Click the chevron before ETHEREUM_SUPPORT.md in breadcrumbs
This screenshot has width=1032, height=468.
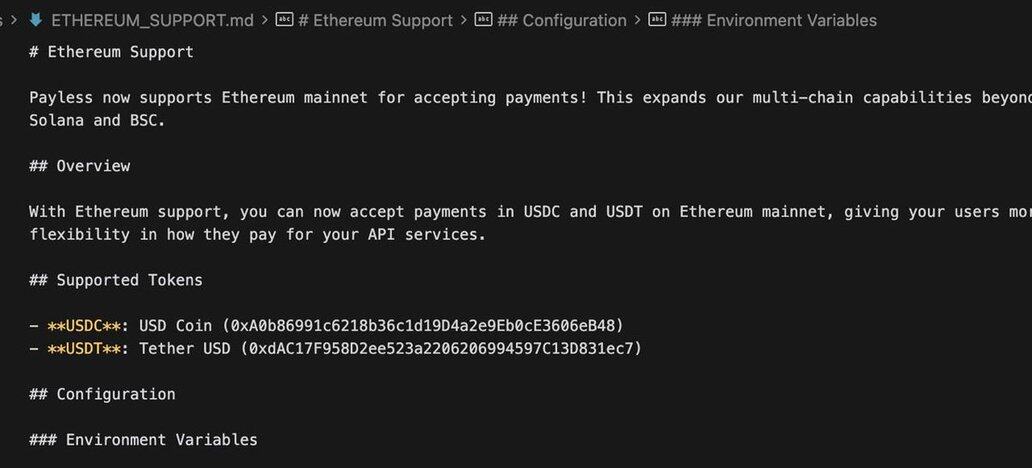click(x=14, y=20)
